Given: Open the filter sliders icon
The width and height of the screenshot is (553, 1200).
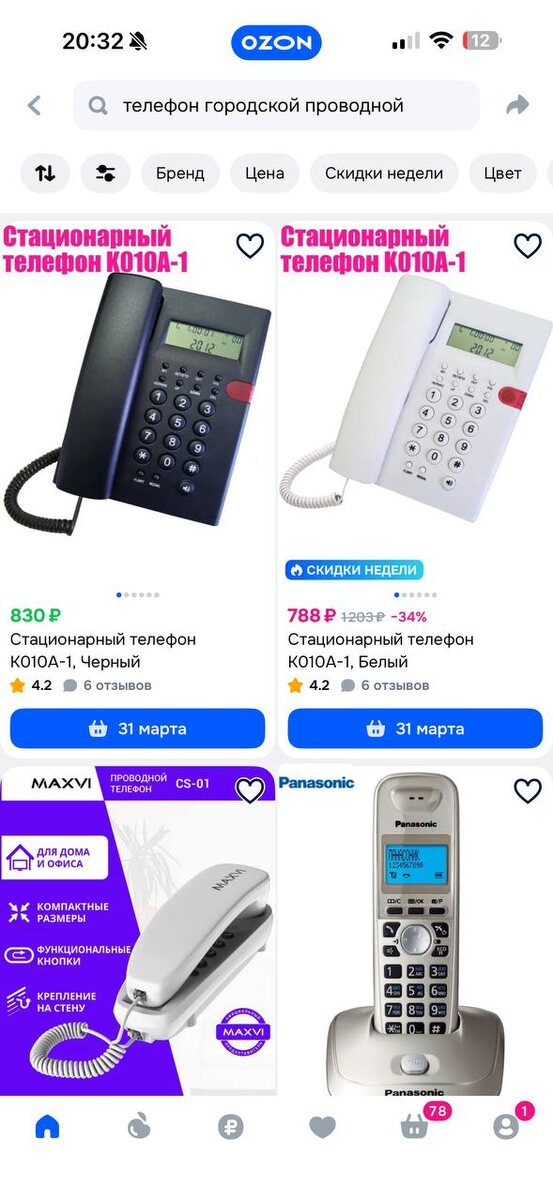Looking at the screenshot, I should pyautogui.click(x=105, y=173).
